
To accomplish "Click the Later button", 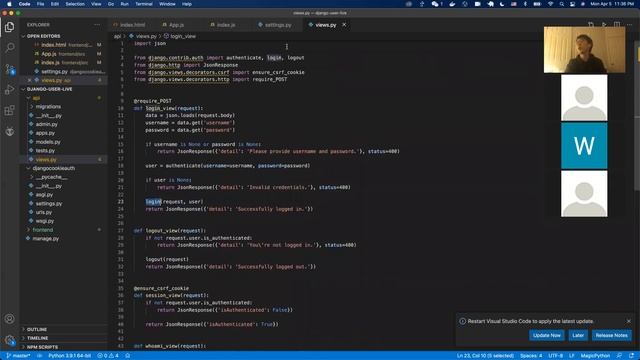I will tap(578, 335).
